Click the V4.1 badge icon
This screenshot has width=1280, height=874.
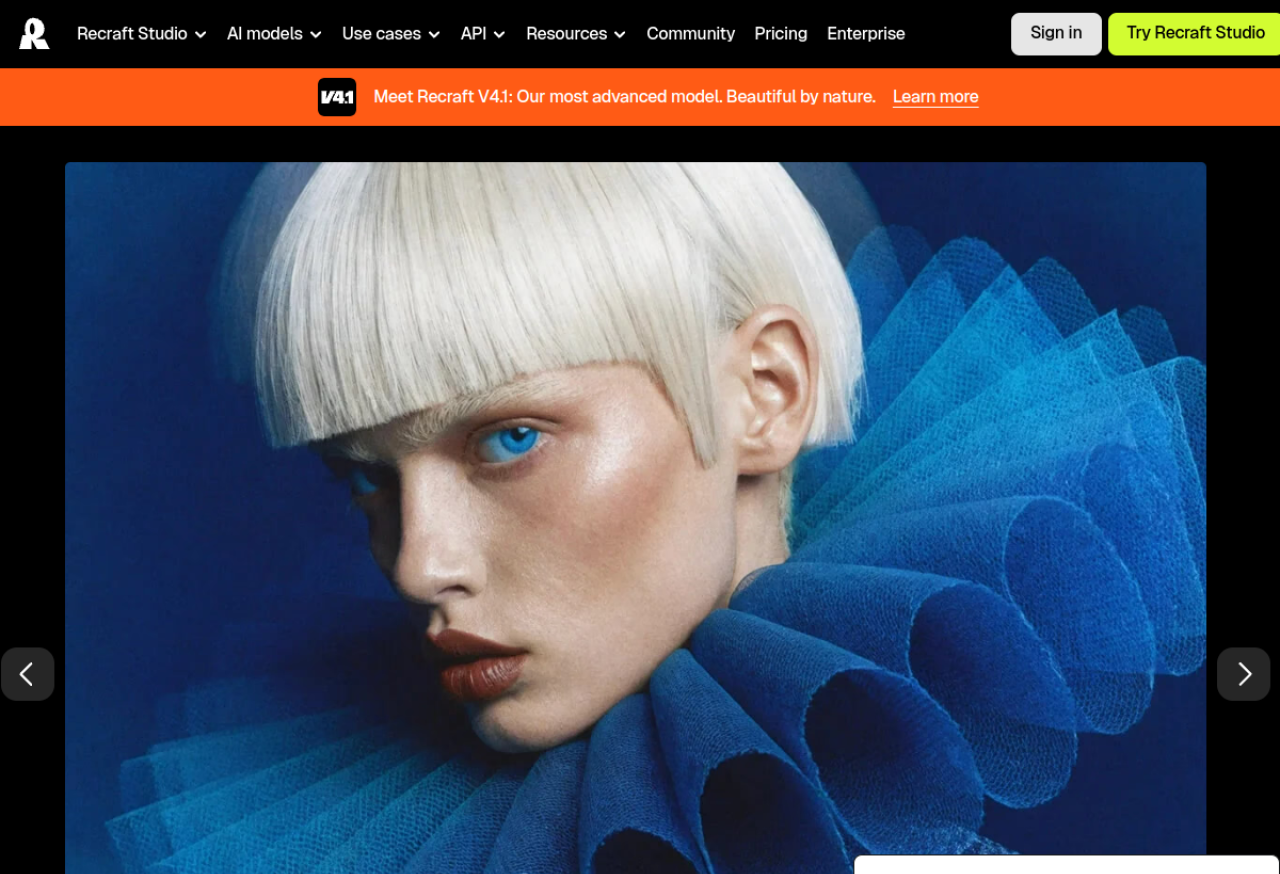click(x=337, y=97)
